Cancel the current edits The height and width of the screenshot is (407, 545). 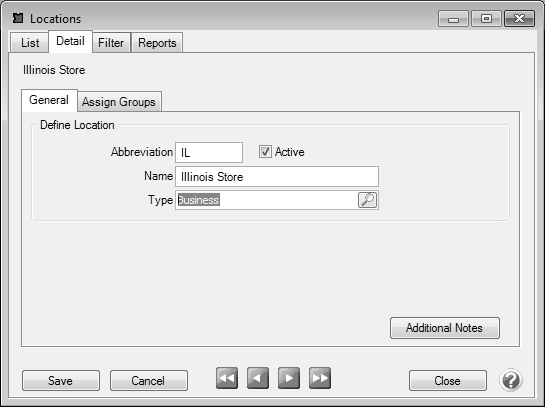coord(149,381)
